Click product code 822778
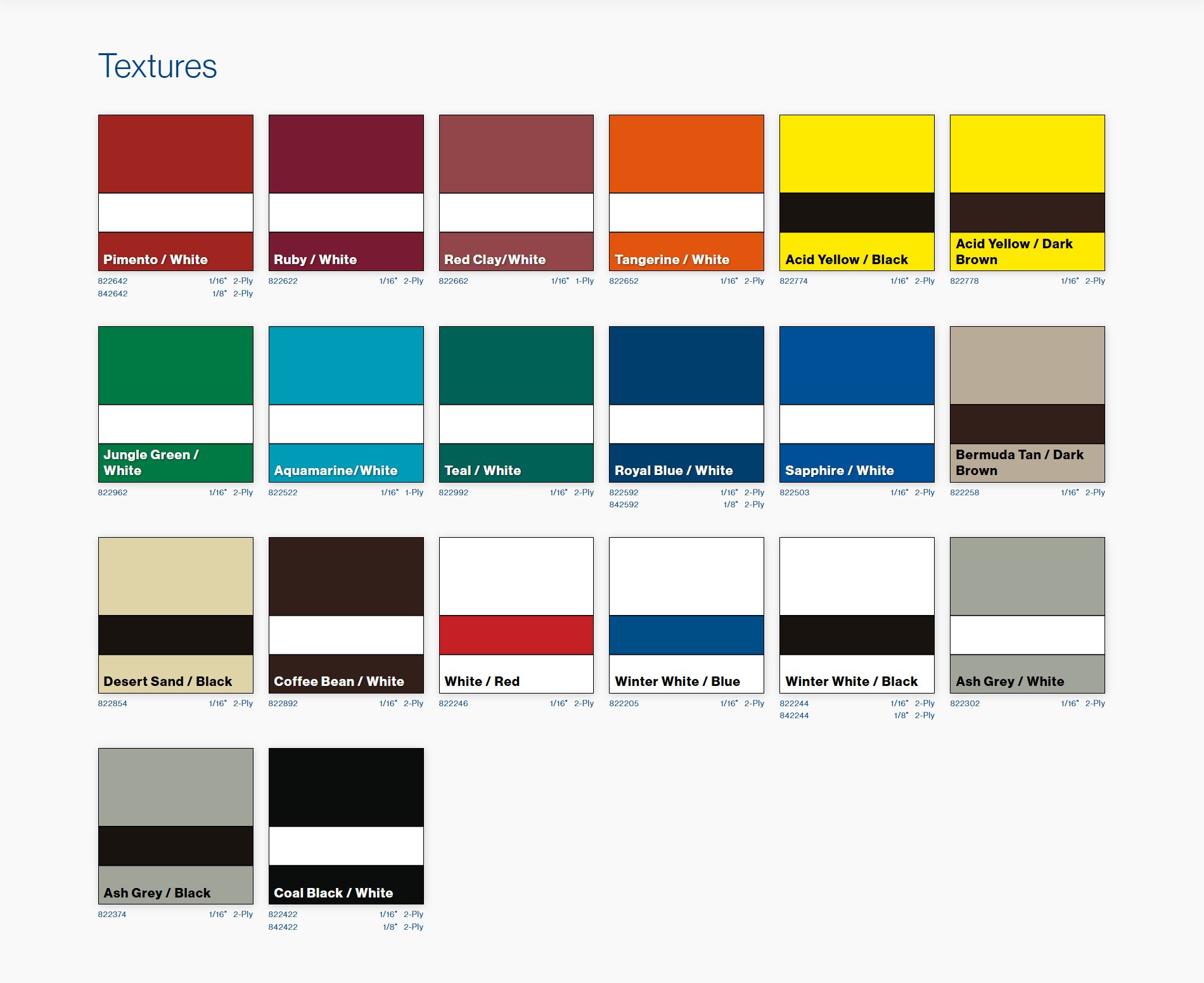This screenshot has width=1204, height=983. (x=964, y=281)
